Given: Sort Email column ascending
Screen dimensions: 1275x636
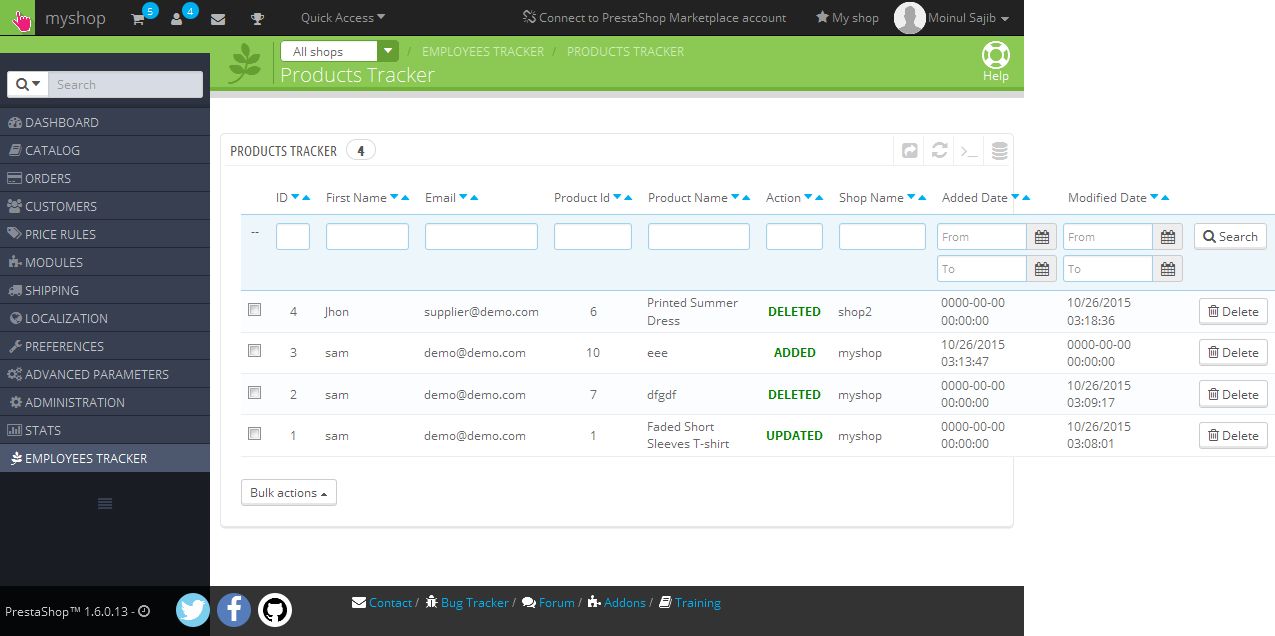Looking at the screenshot, I should coord(474,198).
